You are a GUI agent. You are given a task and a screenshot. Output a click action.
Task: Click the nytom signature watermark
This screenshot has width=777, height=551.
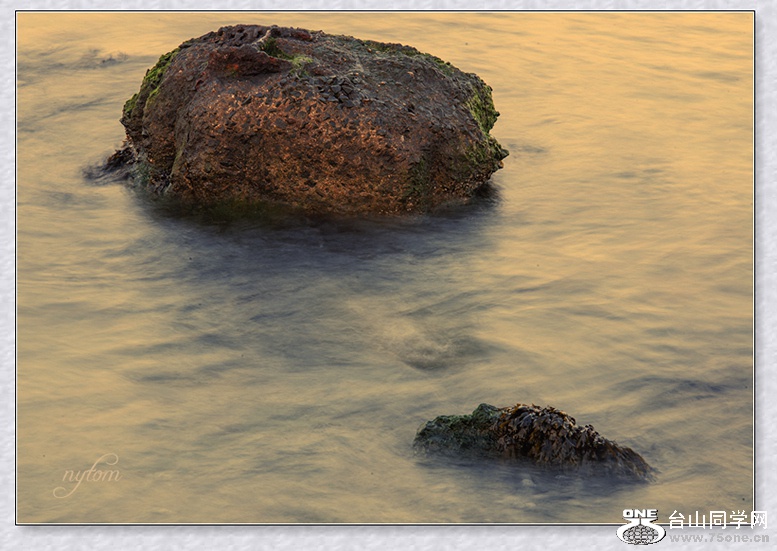point(87,476)
